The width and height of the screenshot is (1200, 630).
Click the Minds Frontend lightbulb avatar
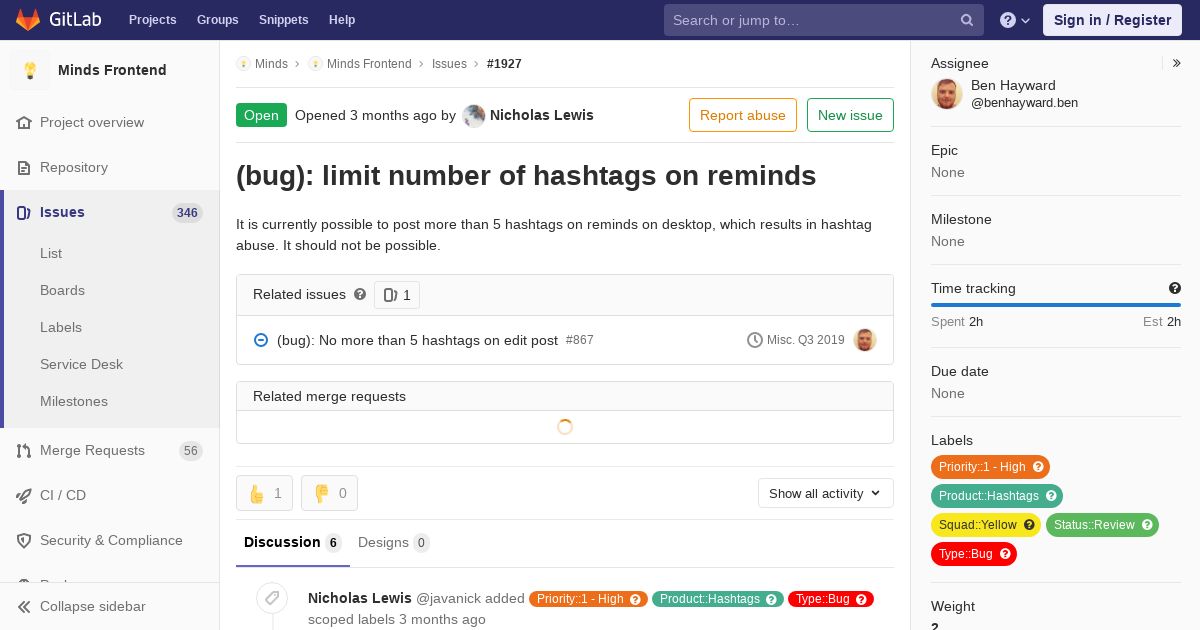click(x=30, y=70)
